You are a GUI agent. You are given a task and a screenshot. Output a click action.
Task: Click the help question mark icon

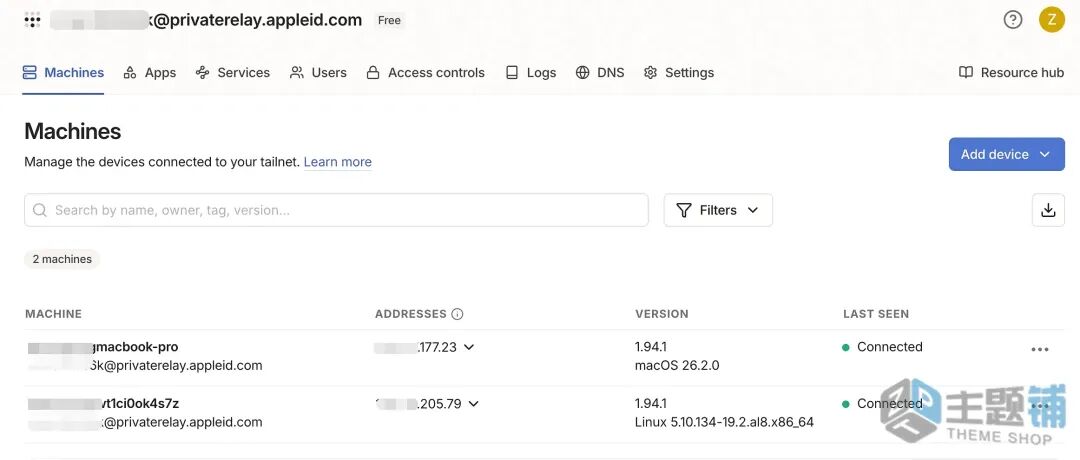point(1013,20)
